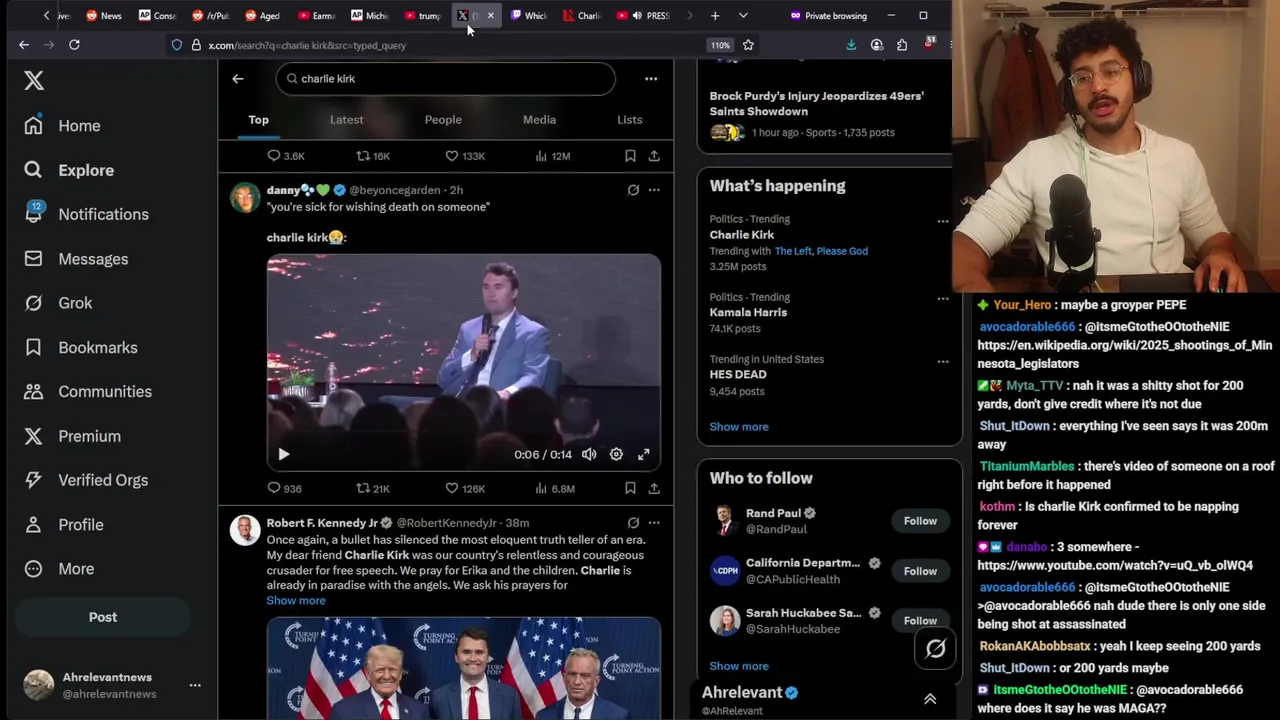
Task: Show more trending topics
Action: tap(739, 427)
